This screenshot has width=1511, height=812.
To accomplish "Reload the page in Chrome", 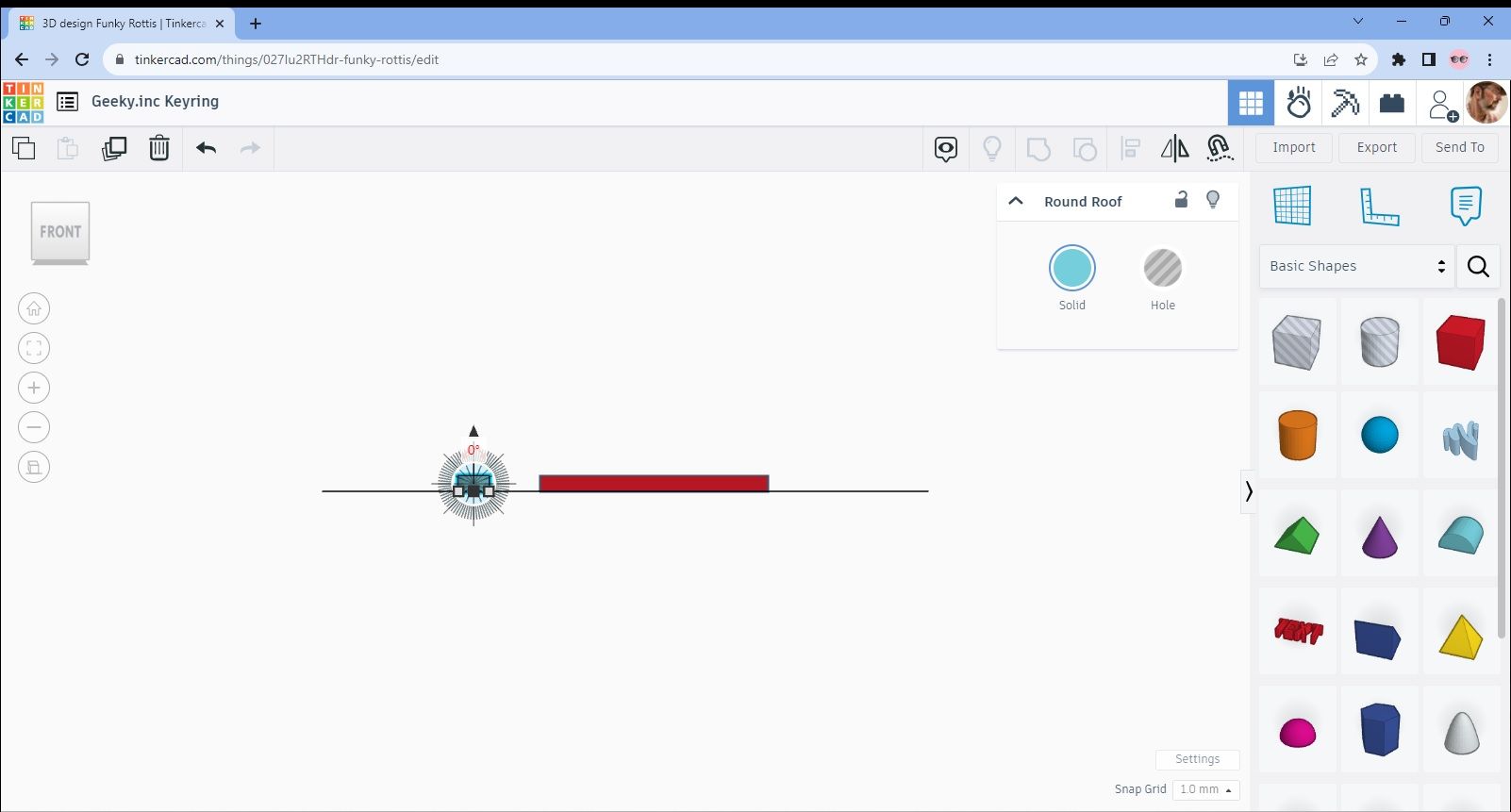I will pyautogui.click(x=82, y=59).
